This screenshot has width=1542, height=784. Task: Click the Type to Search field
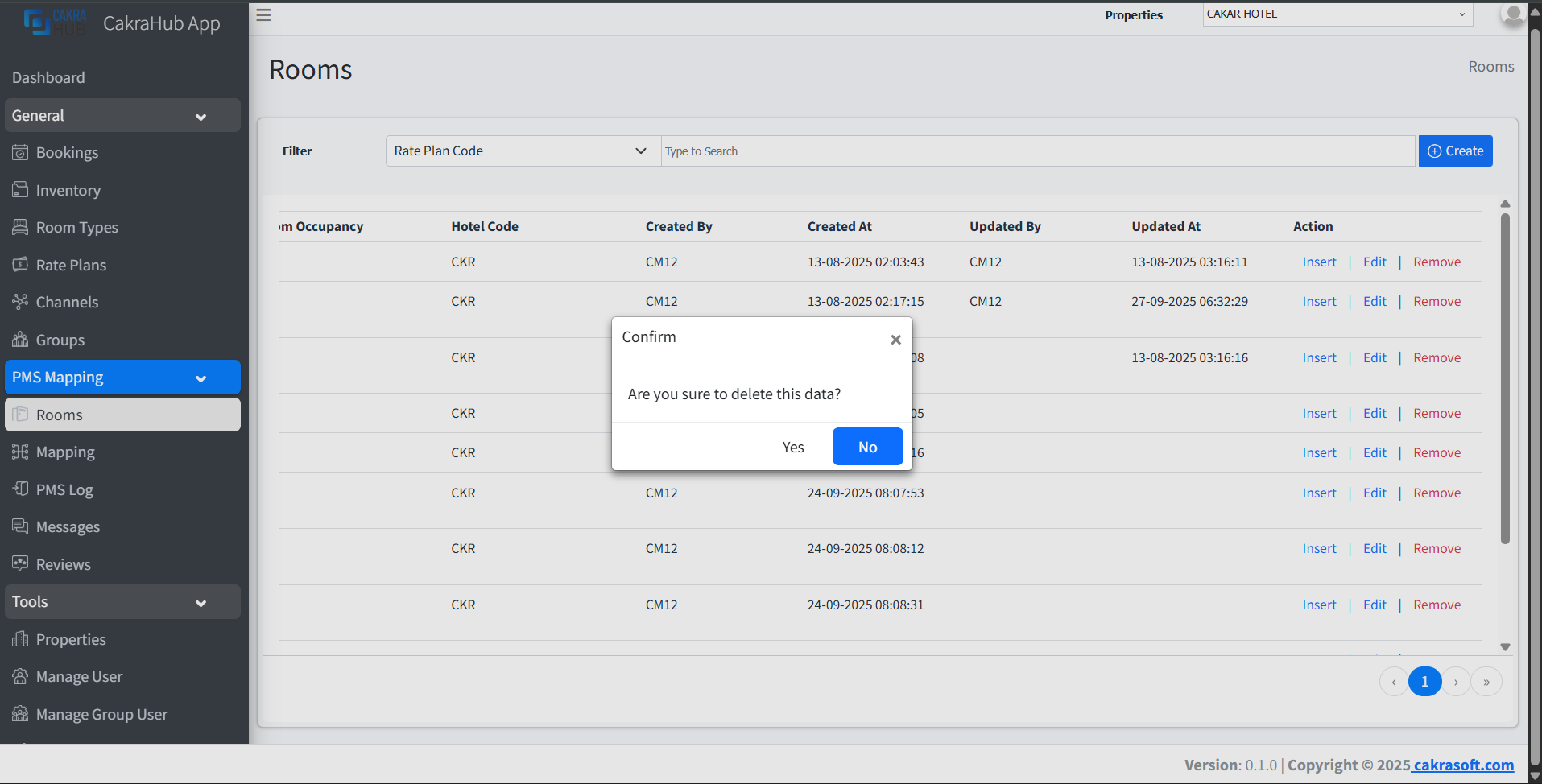coord(1037,151)
